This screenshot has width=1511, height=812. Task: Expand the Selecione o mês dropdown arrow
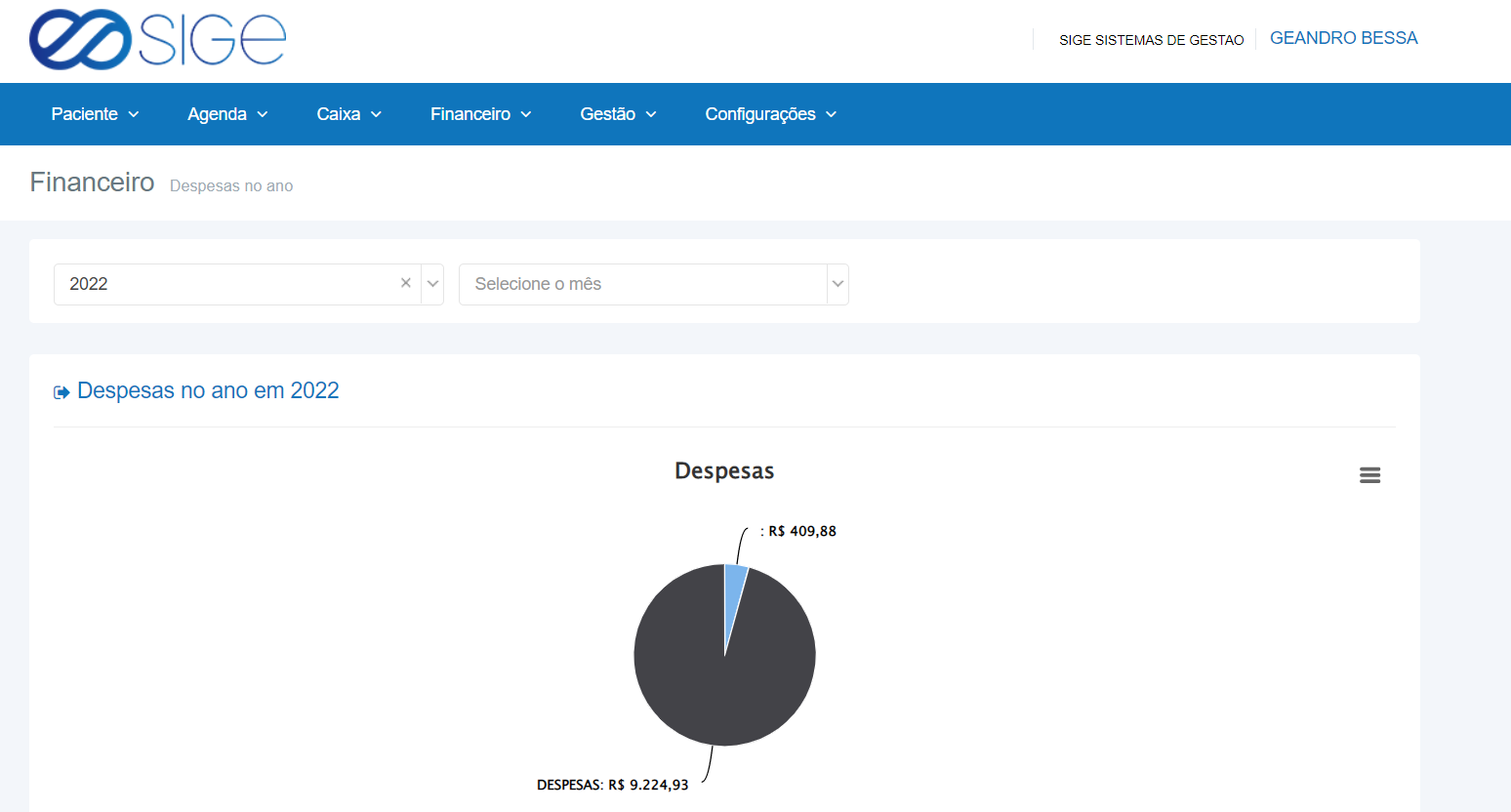click(837, 284)
